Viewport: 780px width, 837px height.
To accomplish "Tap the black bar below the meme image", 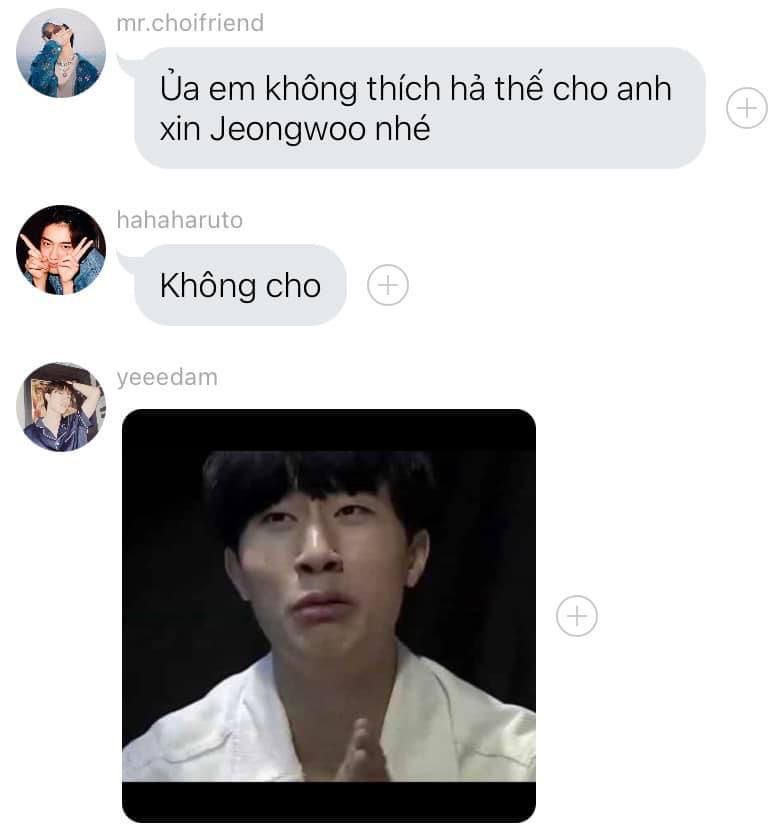I will click(x=329, y=802).
